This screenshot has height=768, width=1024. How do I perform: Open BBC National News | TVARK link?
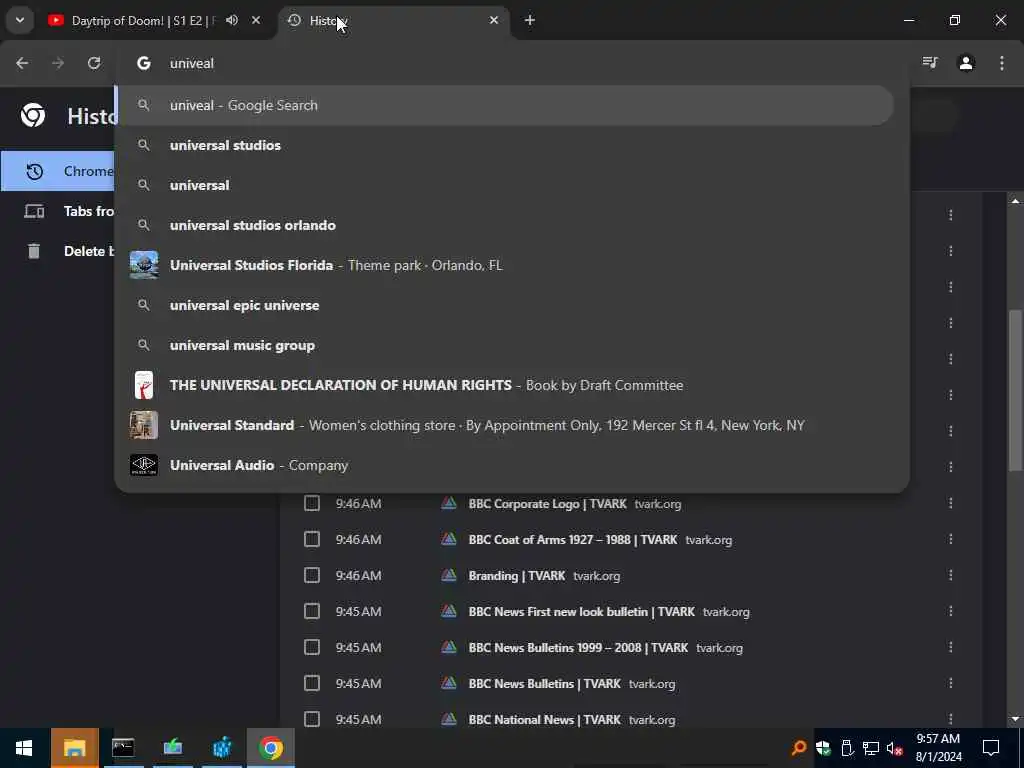pos(544,719)
